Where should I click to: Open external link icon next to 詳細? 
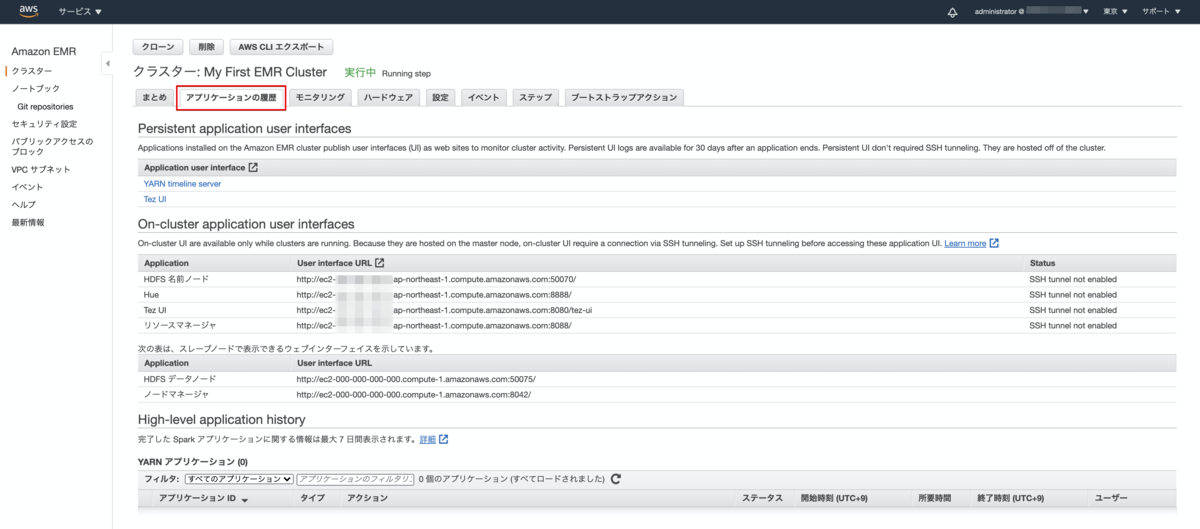pos(443,439)
